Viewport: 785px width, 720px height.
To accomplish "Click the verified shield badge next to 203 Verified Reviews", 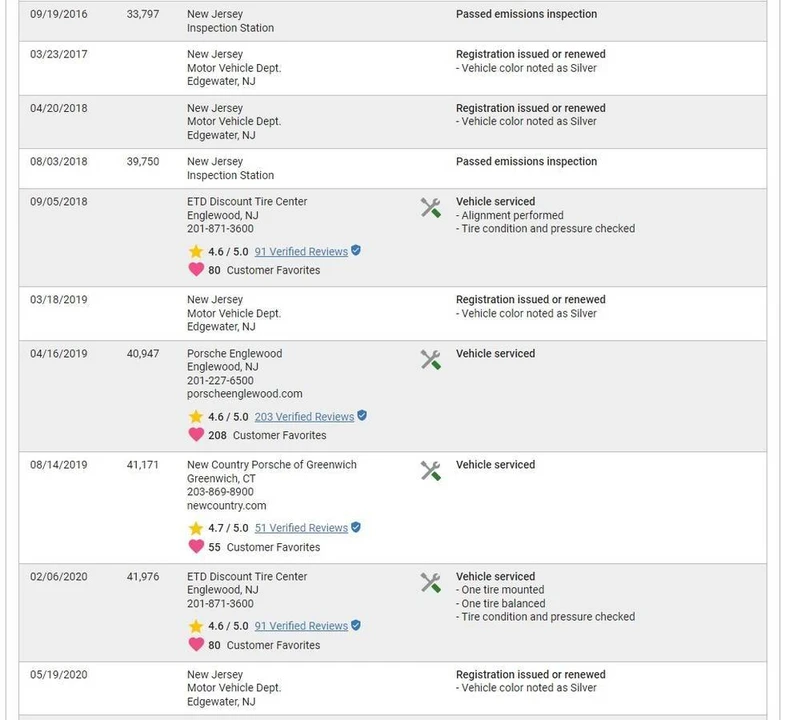I will tap(362, 416).
